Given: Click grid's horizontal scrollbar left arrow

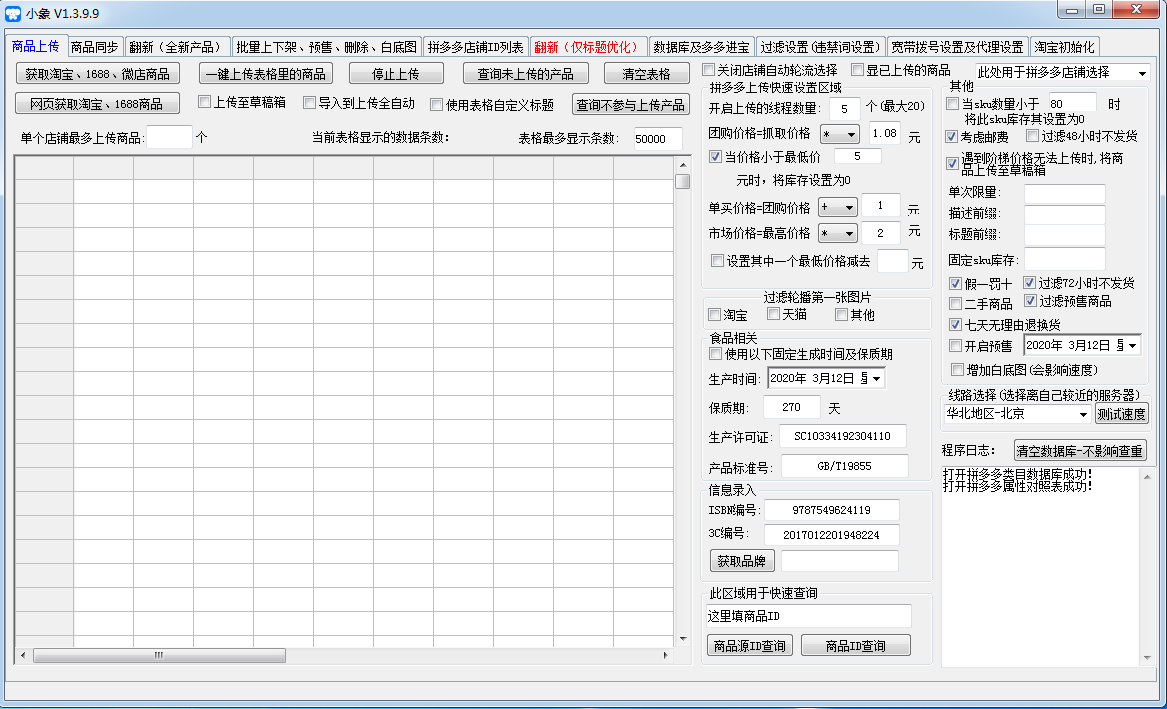Looking at the screenshot, I should pyautogui.click(x=24, y=655).
